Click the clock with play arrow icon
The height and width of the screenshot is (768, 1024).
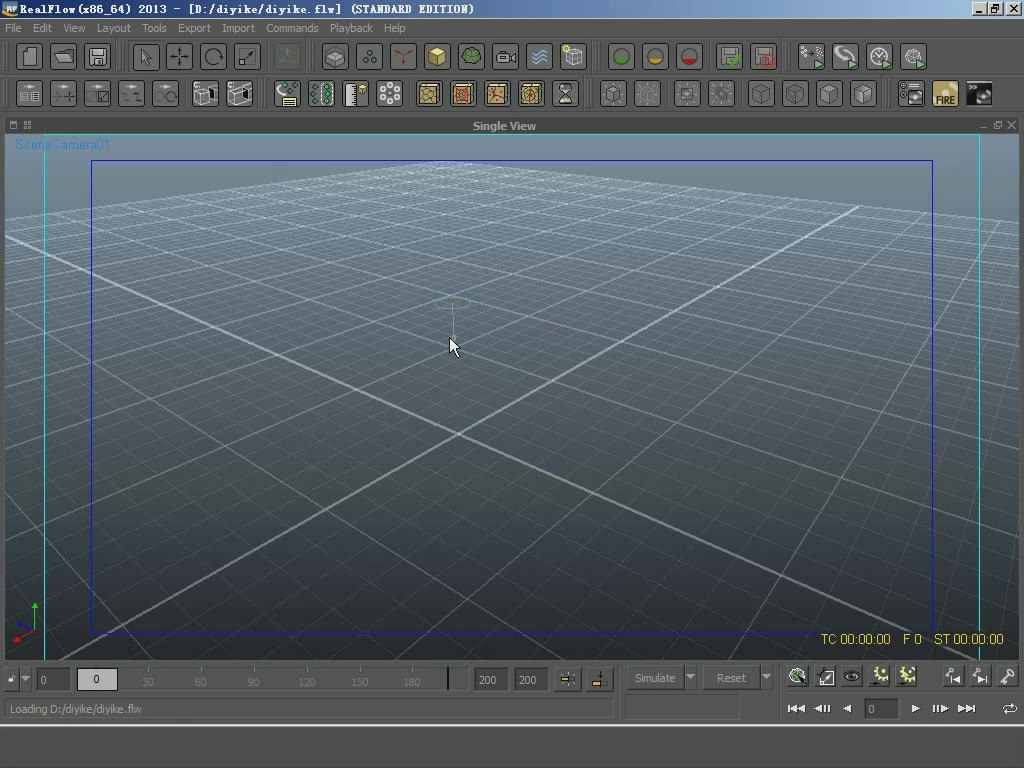(879, 57)
